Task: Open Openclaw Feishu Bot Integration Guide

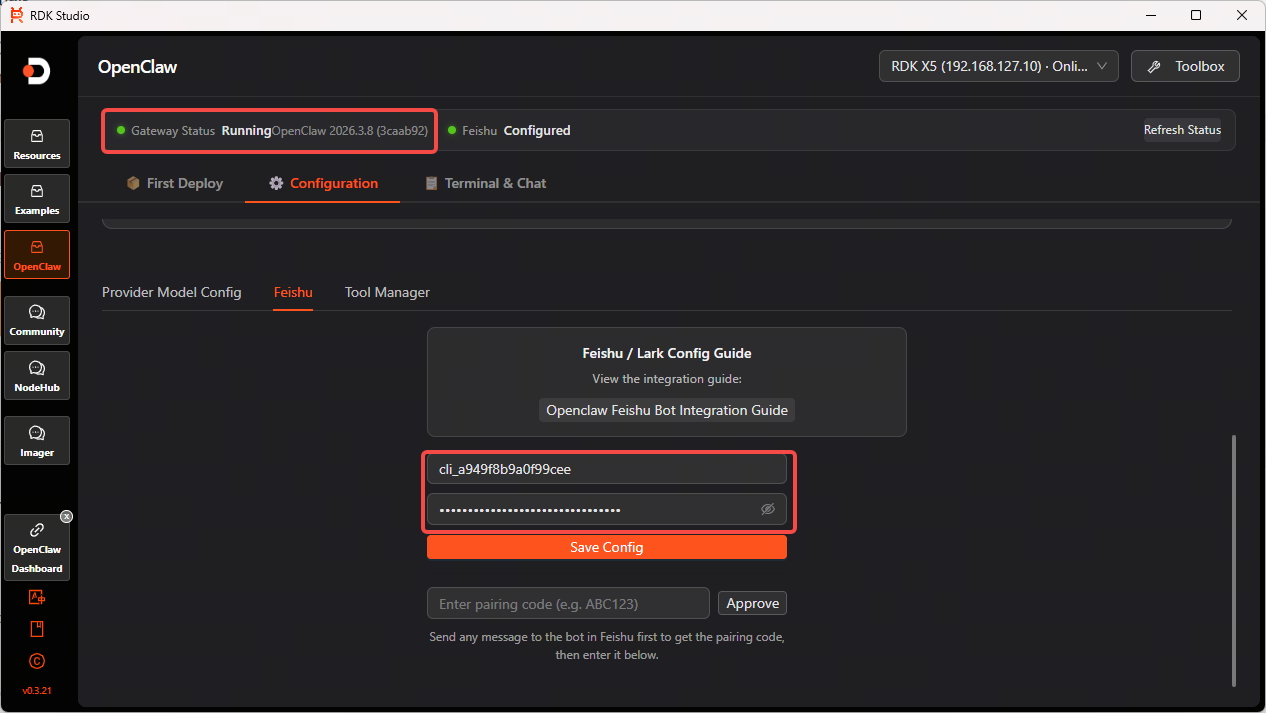Action: point(667,410)
